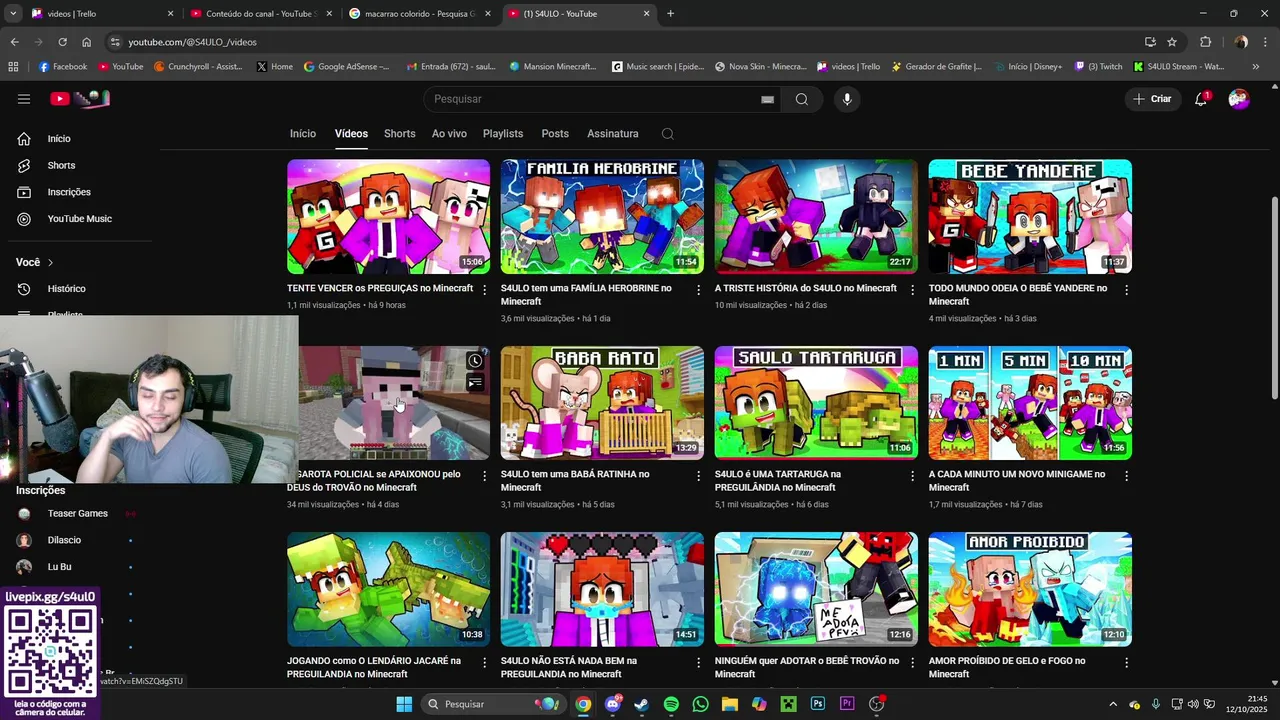Open YouTube notifications bell
The height and width of the screenshot is (720, 1280).
tap(1201, 99)
